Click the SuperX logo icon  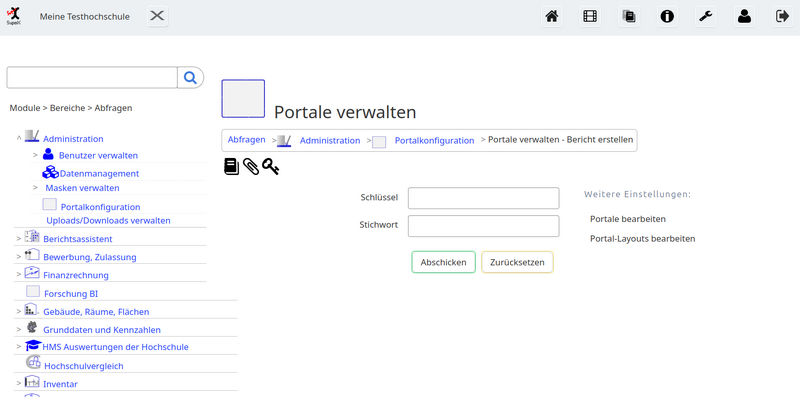pos(14,16)
